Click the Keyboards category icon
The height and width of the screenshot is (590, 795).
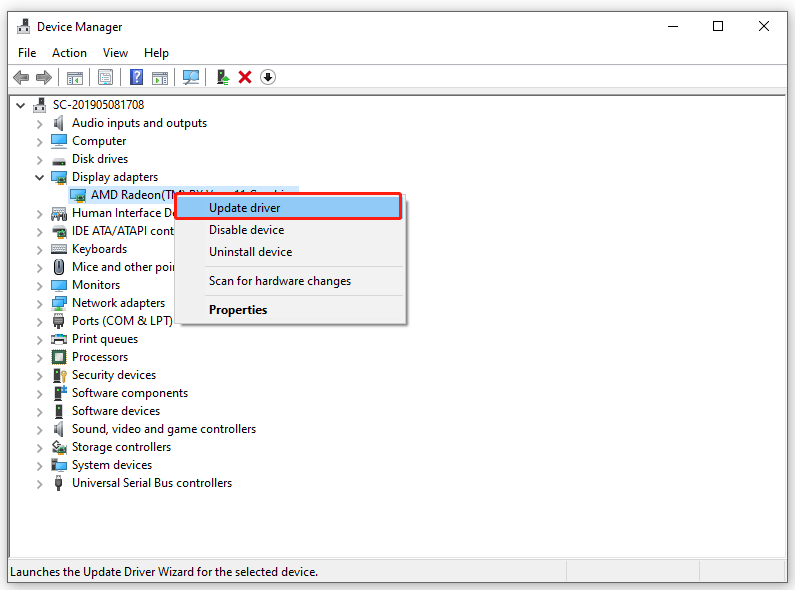click(x=59, y=249)
